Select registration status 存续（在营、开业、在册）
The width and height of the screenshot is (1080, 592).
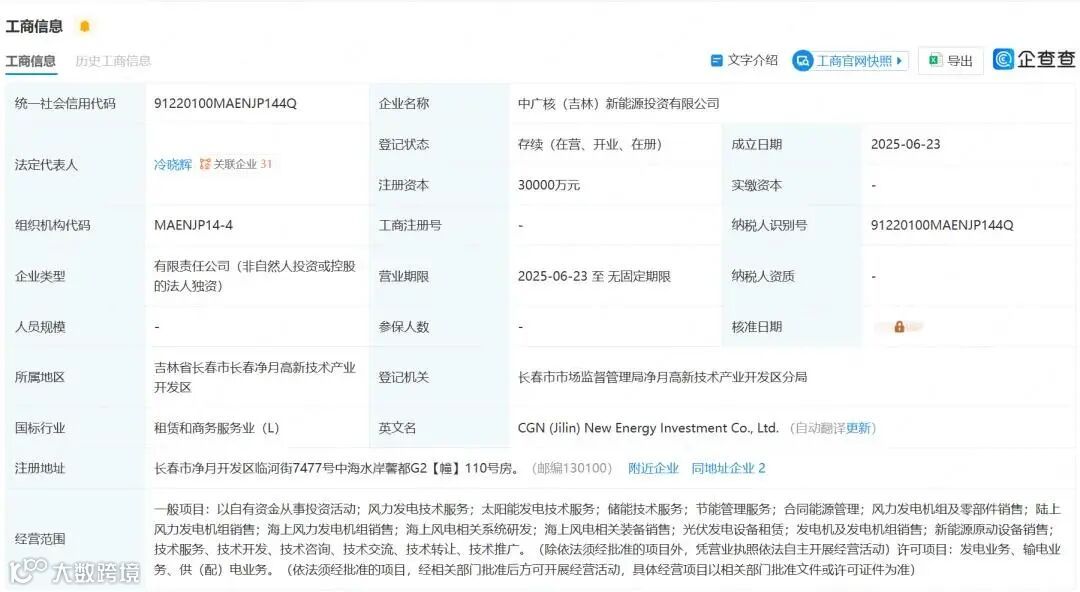(x=590, y=144)
